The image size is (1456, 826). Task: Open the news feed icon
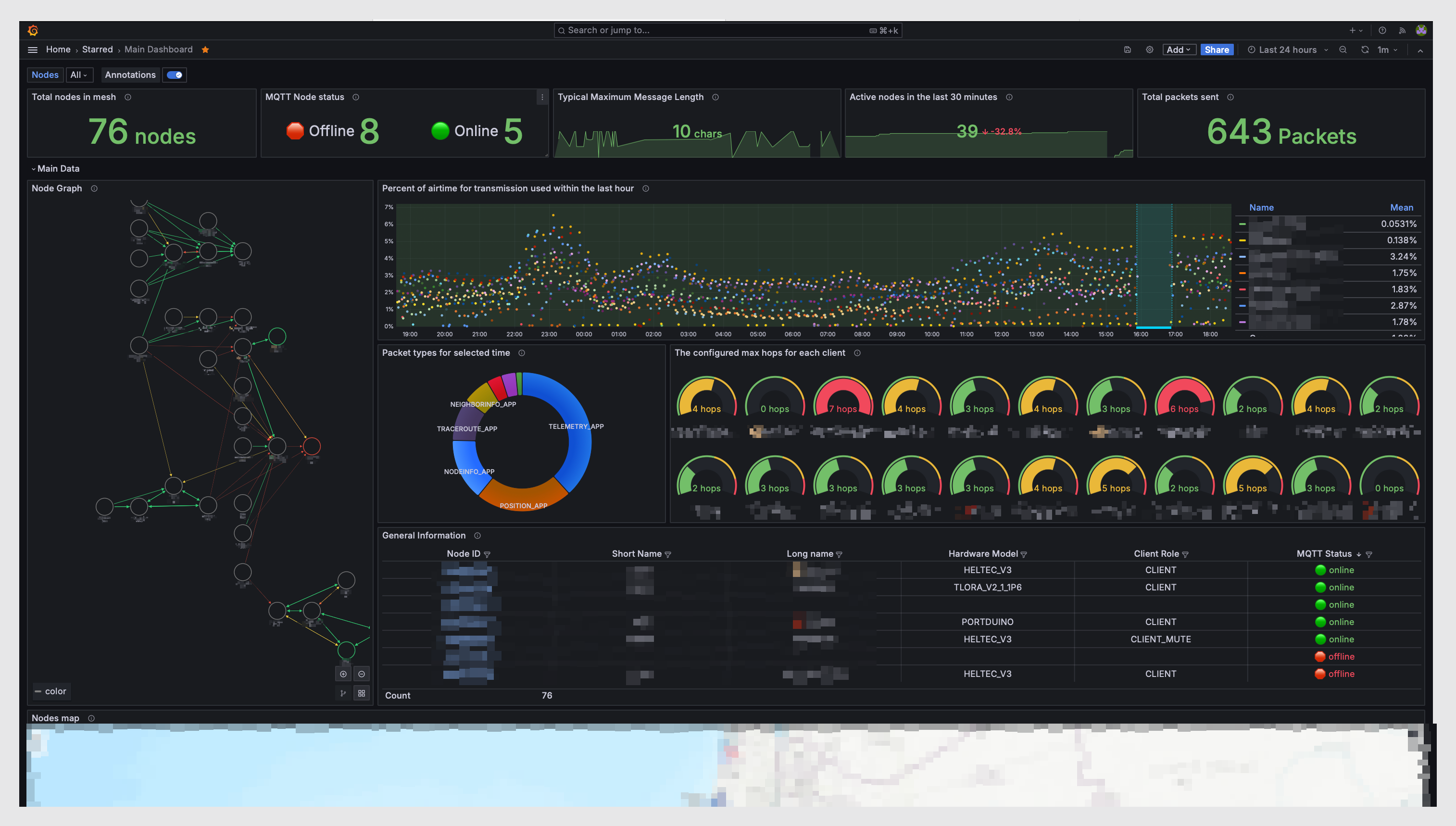click(1402, 31)
